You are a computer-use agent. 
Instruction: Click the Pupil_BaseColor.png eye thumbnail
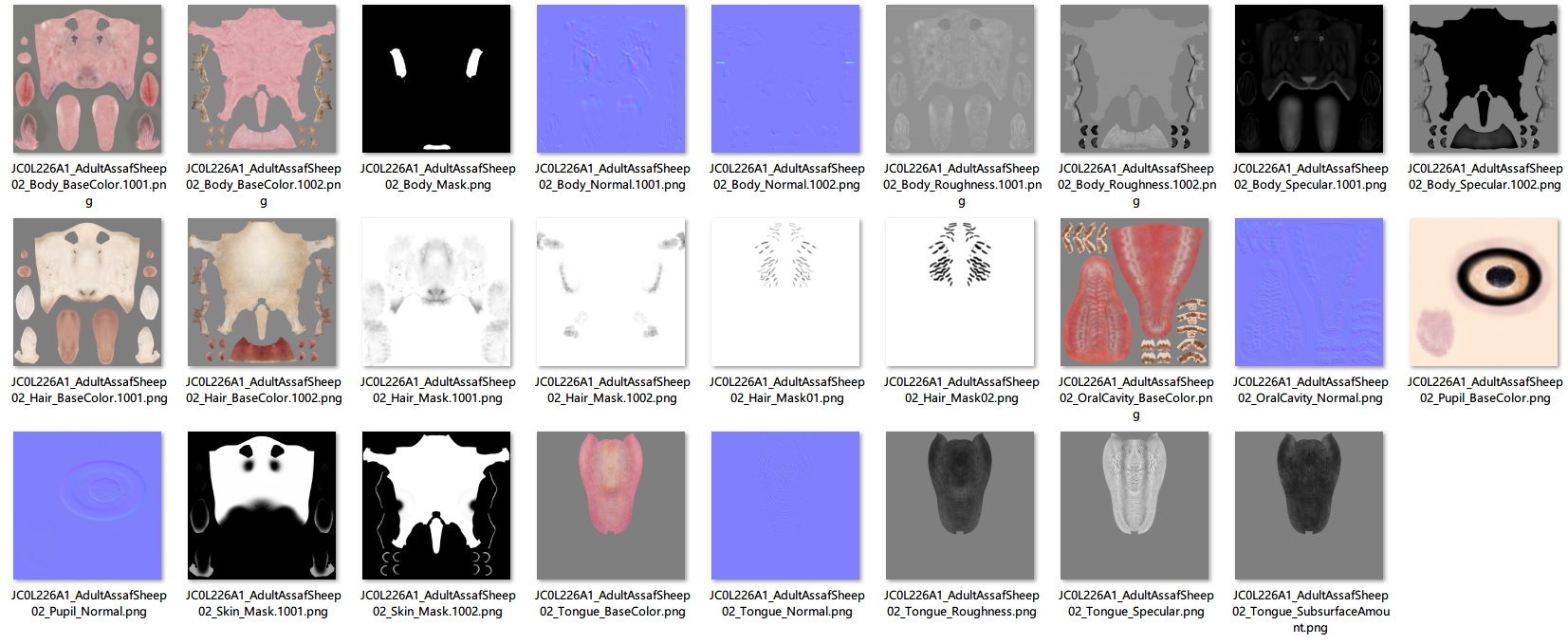click(x=1484, y=292)
